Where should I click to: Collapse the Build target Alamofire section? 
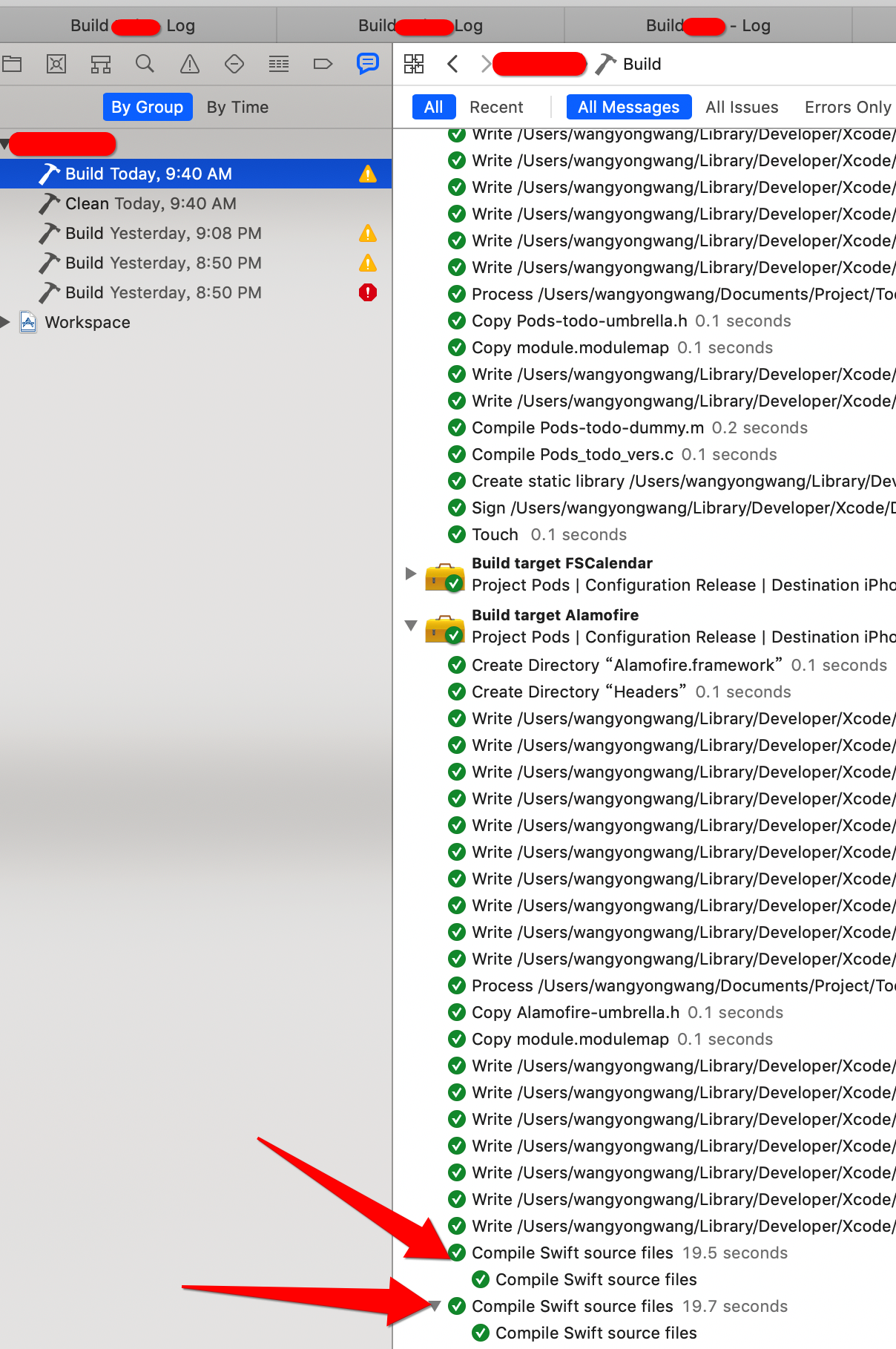point(410,626)
